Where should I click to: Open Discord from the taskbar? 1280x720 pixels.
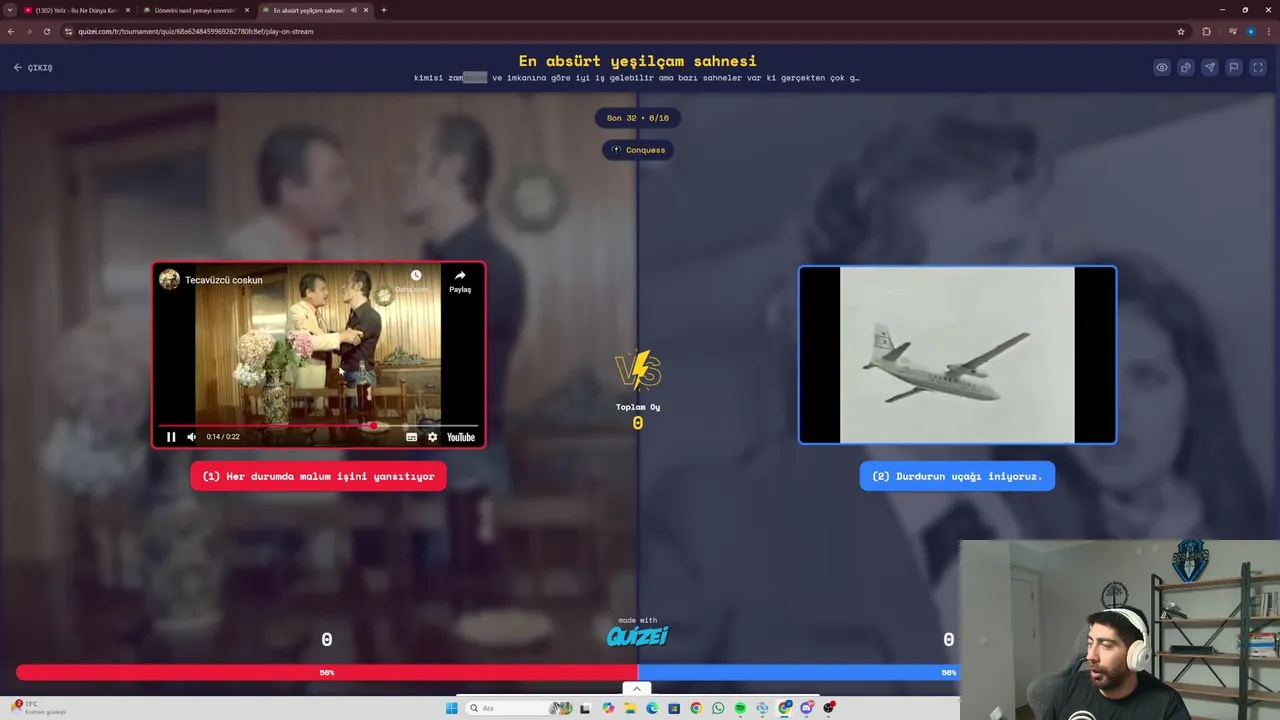[807, 708]
